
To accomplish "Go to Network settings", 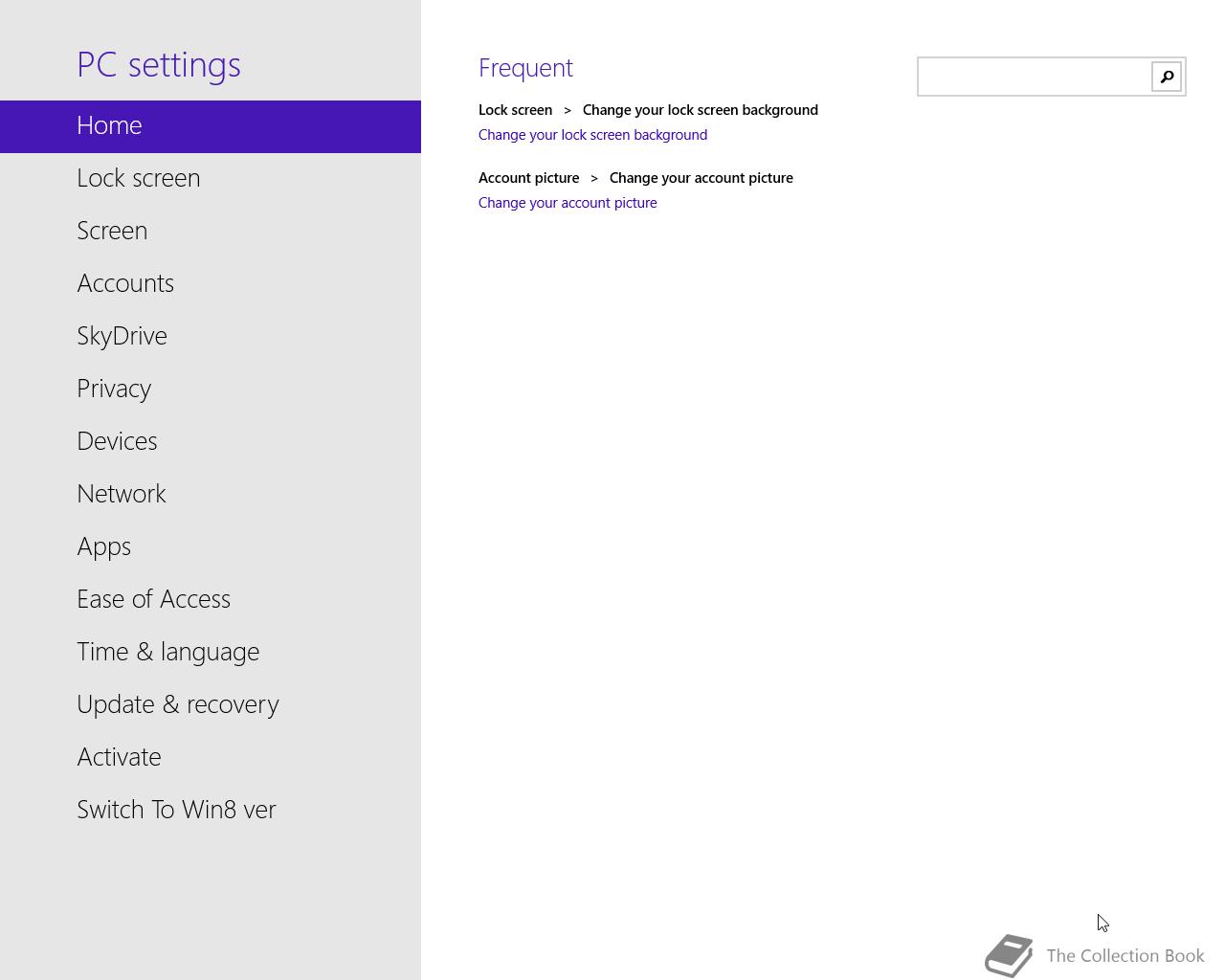I will coord(211,494).
